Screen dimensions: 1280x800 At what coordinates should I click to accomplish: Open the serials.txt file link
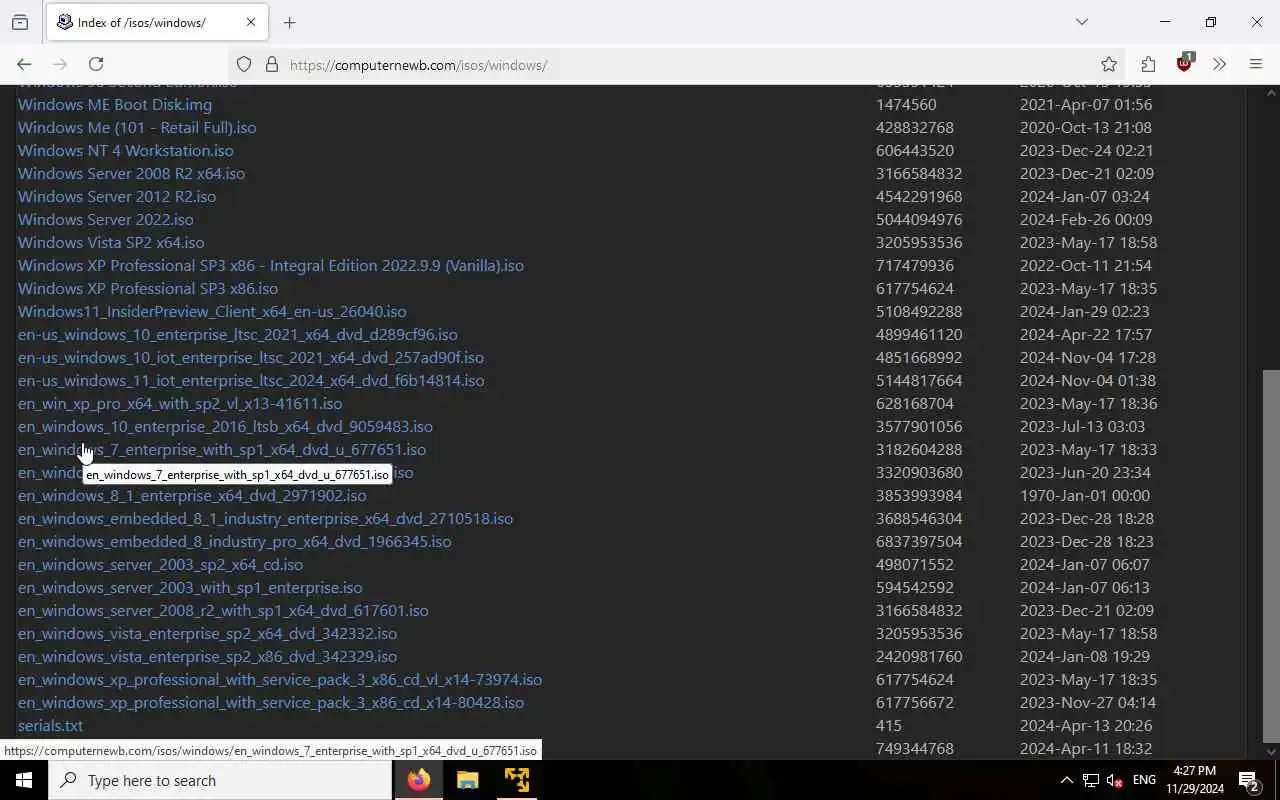[x=50, y=725]
